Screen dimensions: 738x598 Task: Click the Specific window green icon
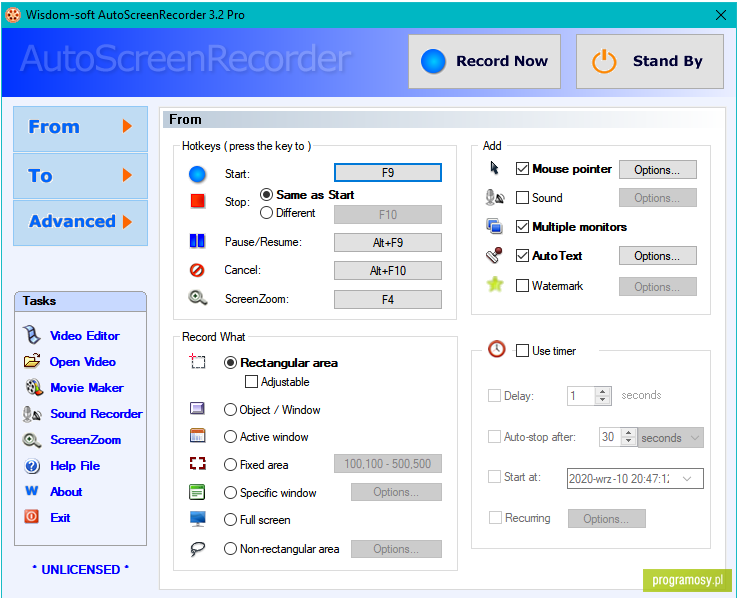point(197,492)
